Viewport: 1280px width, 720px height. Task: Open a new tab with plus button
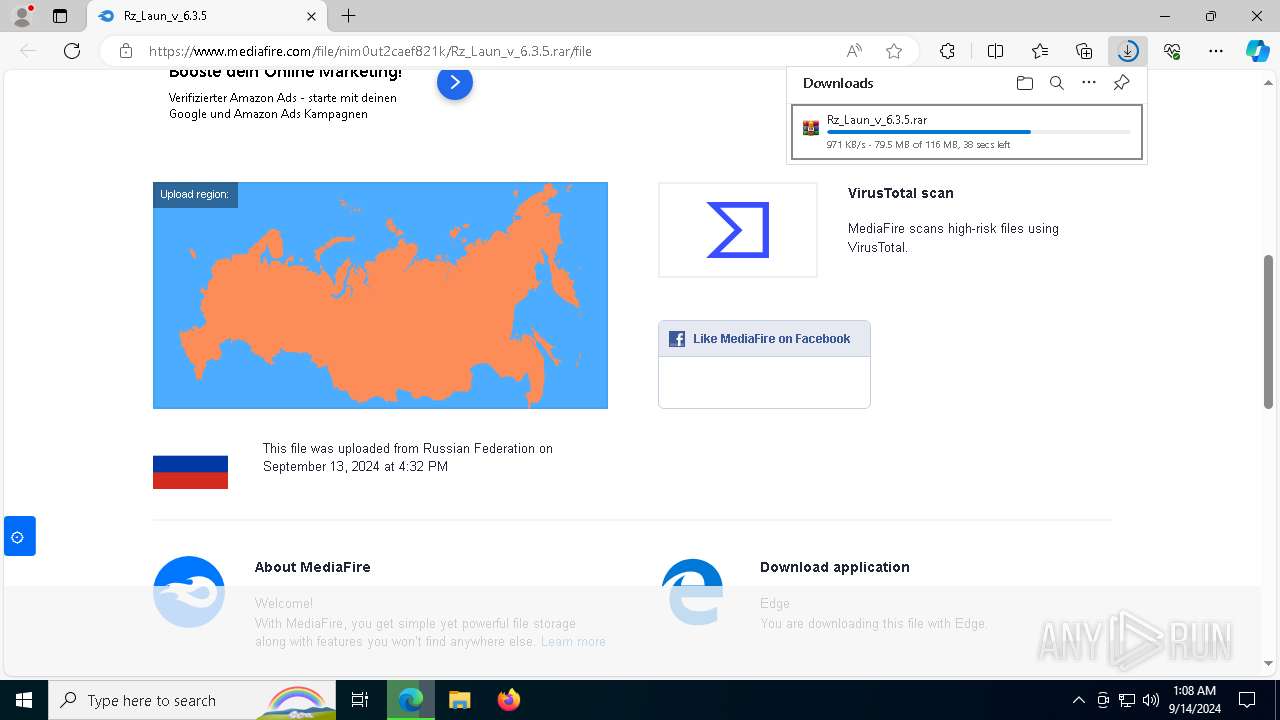(348, 16)
